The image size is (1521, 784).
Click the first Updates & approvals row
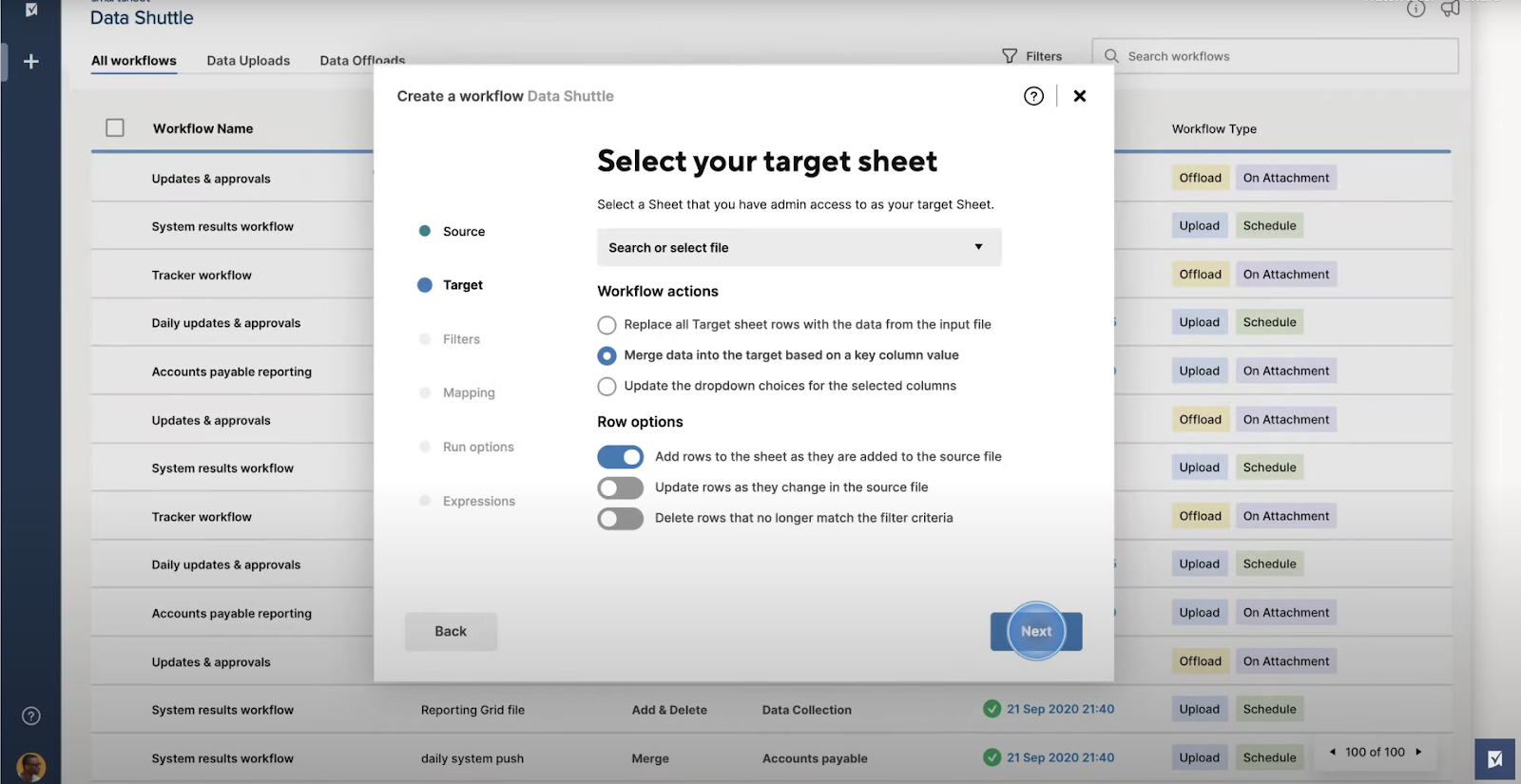pyautogui.click(x=211, y=179)
